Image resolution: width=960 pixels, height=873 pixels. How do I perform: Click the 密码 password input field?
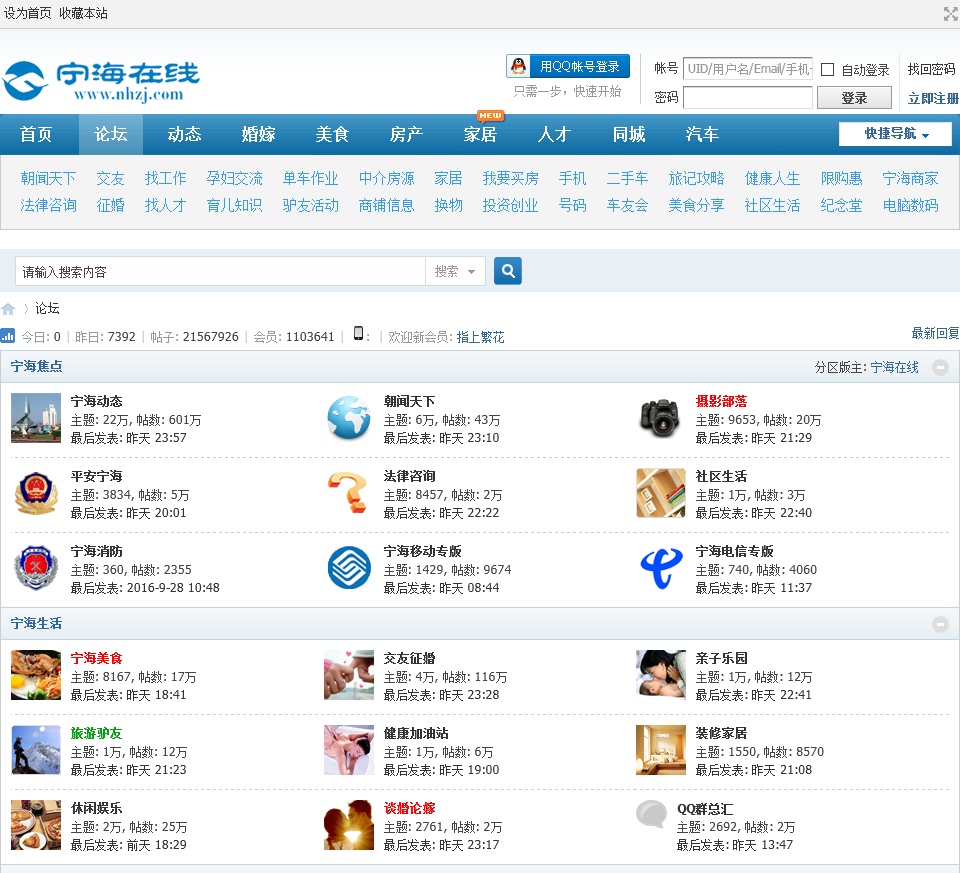coord(748,97)
